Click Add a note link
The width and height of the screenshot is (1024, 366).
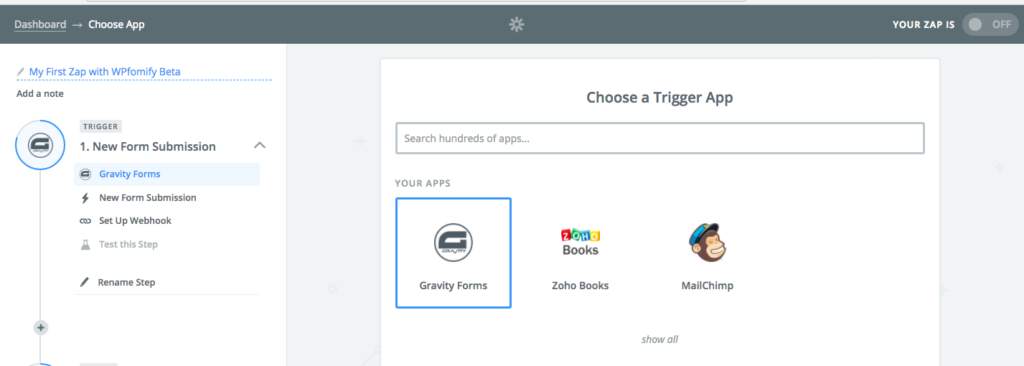(x=40, y=93)
